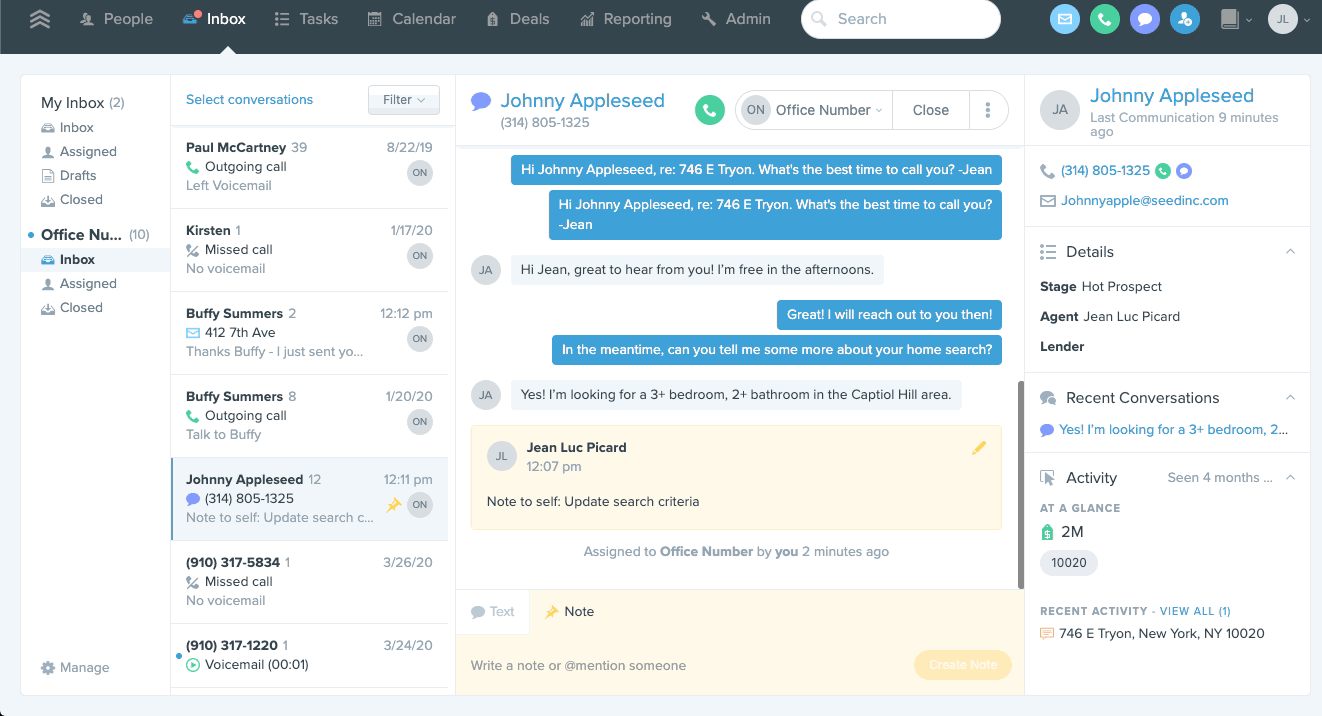Click the blue email icon in top bar
This screenshot has width=1322, height=716.
pyautogui.click(x=1065, y=19)
